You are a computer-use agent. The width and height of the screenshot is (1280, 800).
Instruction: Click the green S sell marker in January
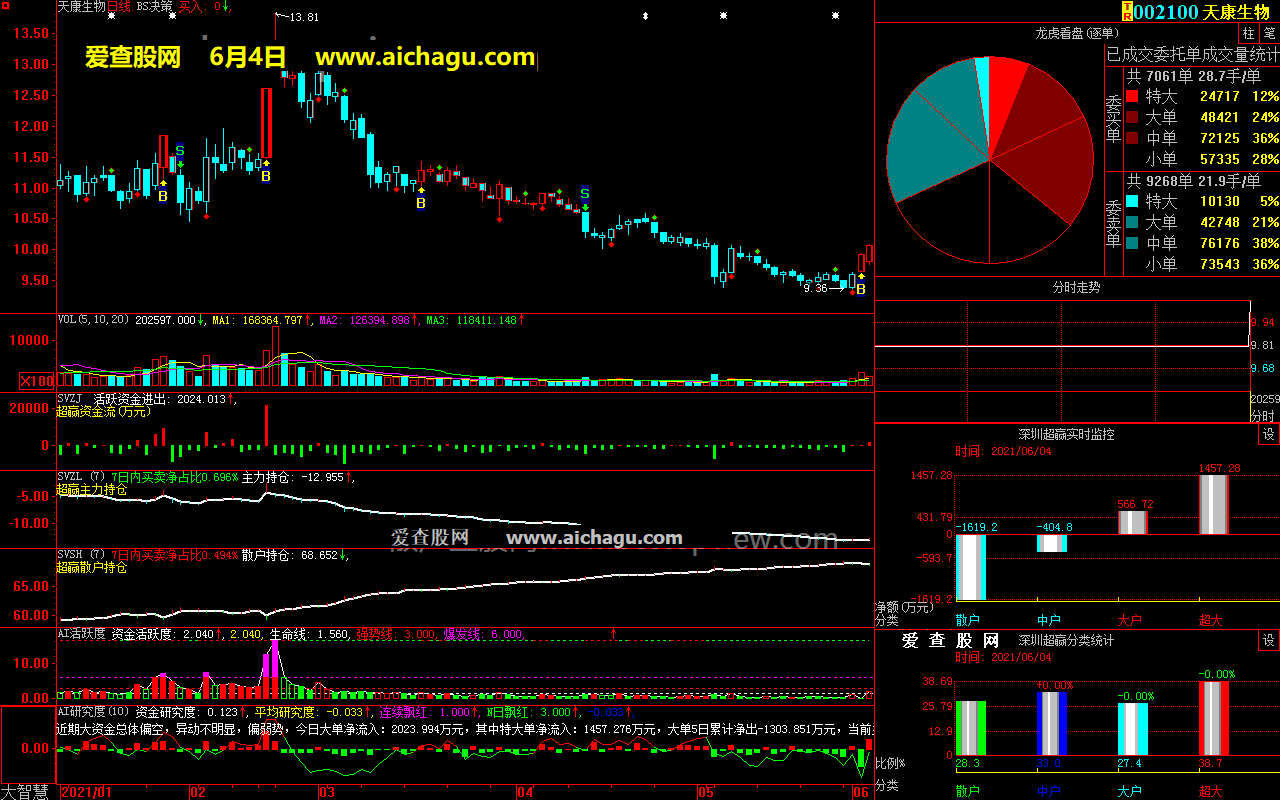click(180, 151)
